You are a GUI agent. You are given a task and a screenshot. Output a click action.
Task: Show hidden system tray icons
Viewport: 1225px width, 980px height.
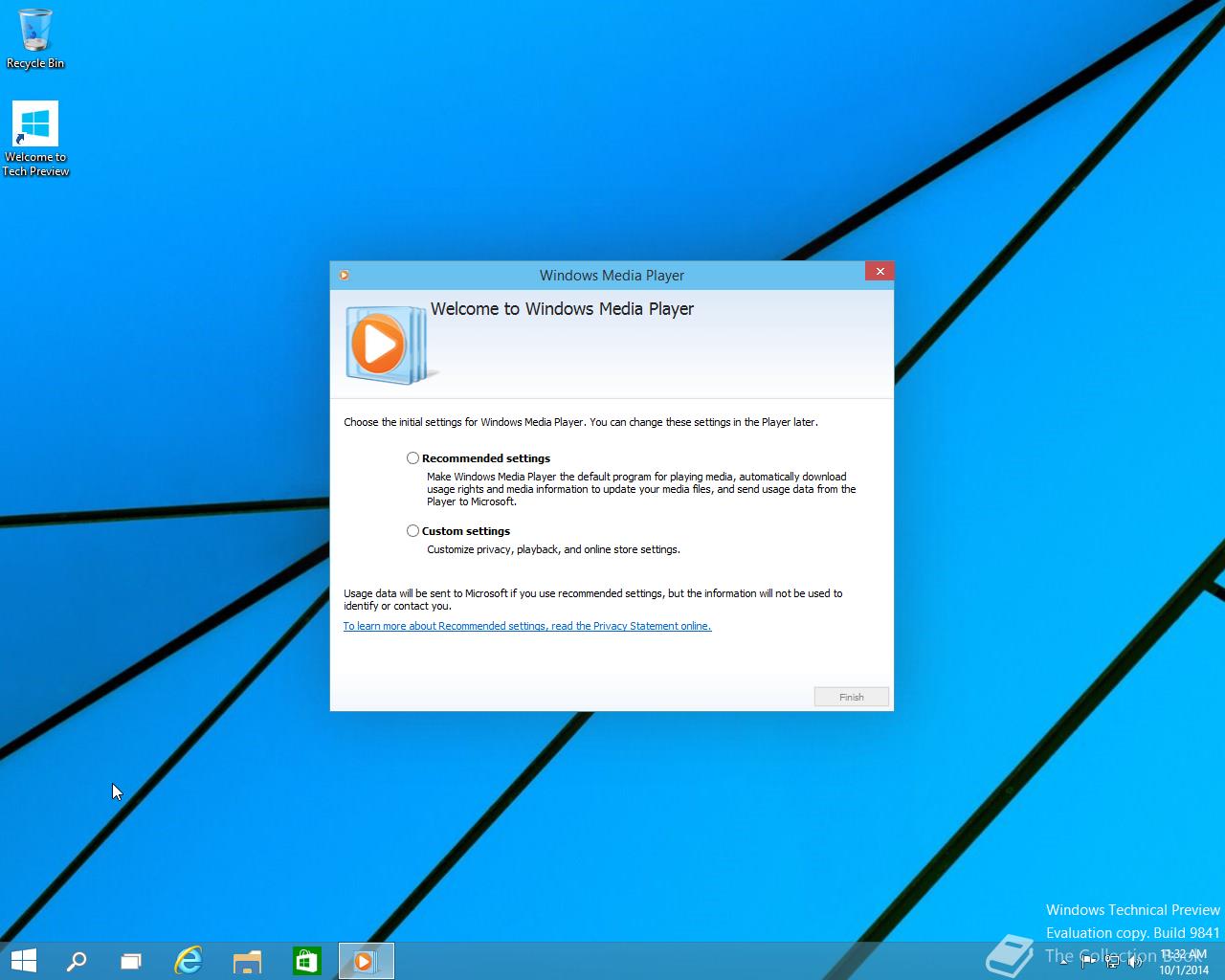click(x=1064, y=962)
